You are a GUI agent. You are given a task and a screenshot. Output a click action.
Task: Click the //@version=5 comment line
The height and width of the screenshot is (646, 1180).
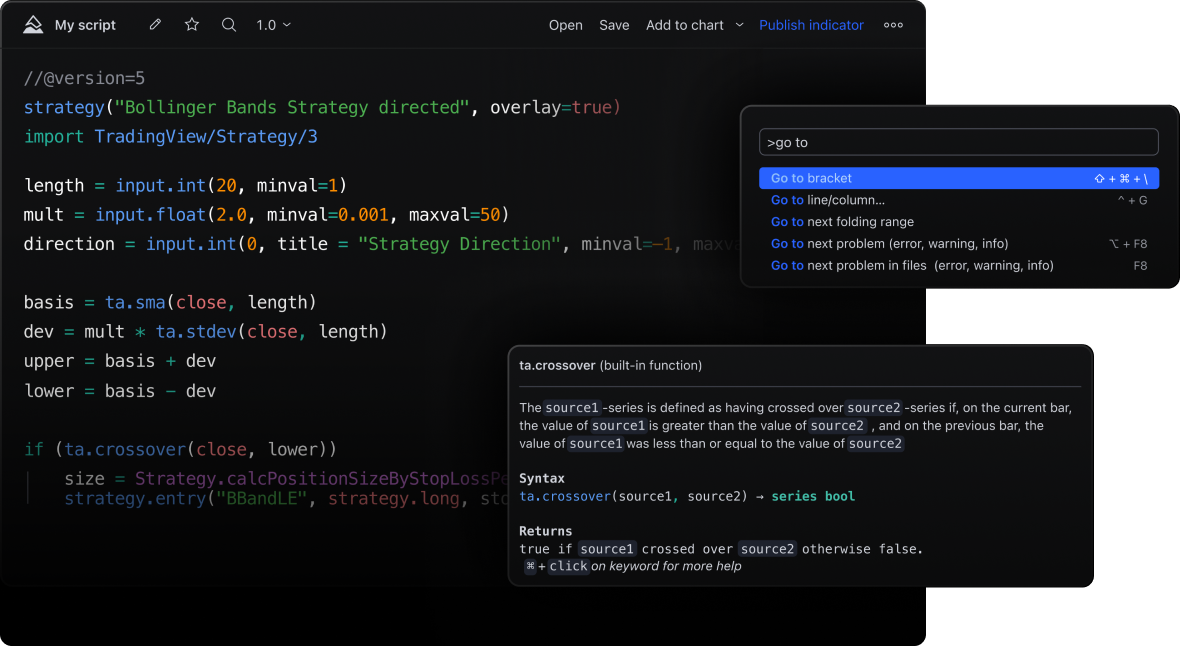[x=84, y=78]
